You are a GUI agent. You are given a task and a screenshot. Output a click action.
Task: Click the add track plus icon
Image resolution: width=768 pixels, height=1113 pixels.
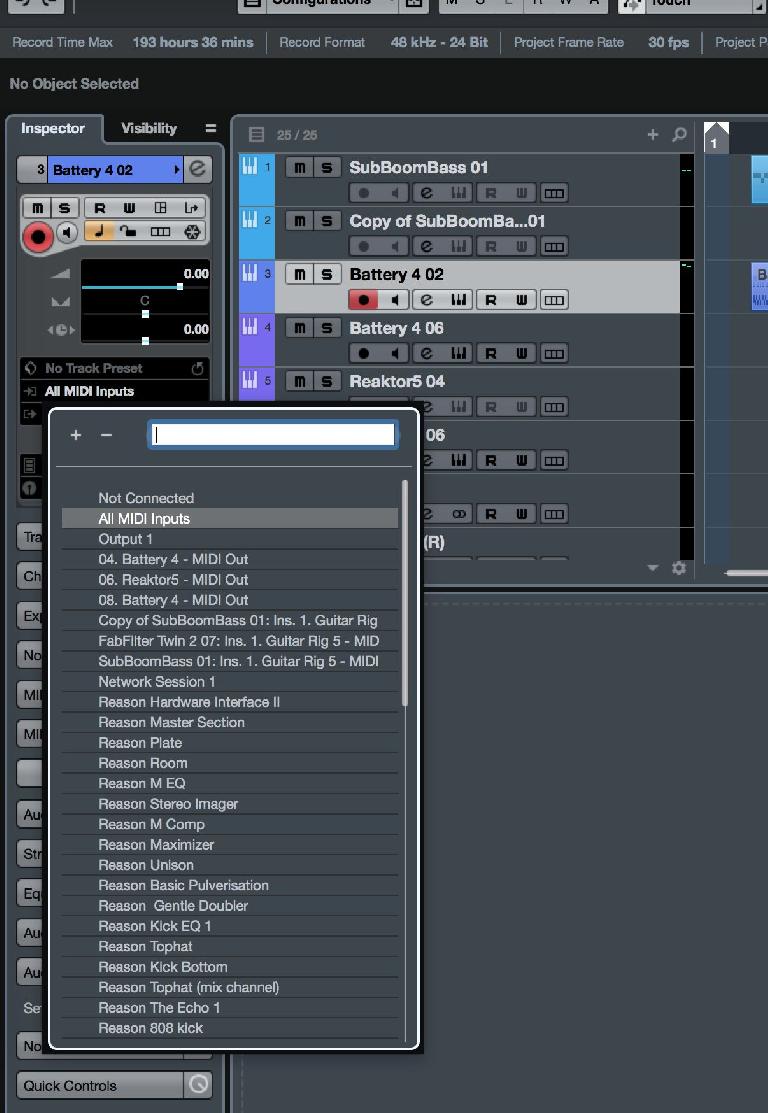tap(652, 134)
